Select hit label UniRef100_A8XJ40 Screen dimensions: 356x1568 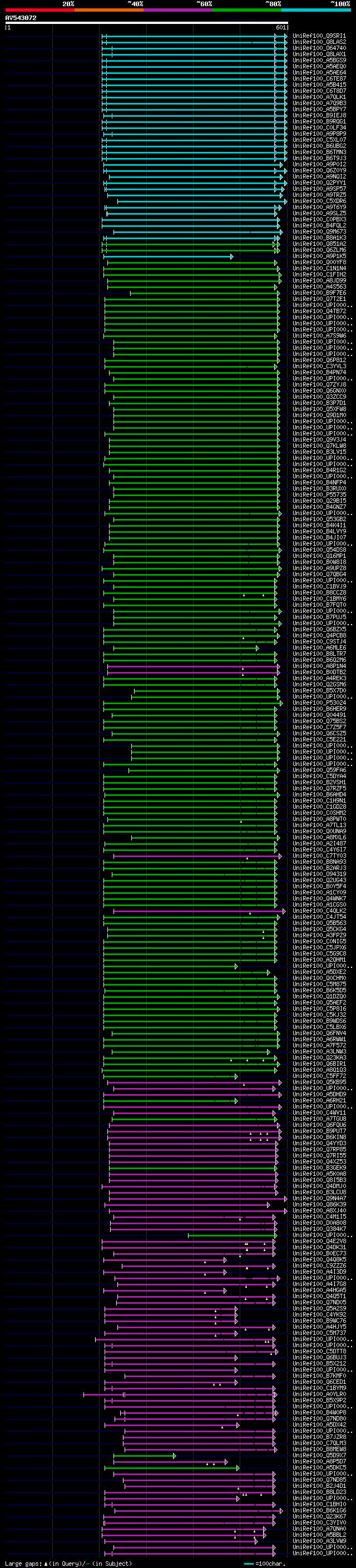coord(319,1211)
